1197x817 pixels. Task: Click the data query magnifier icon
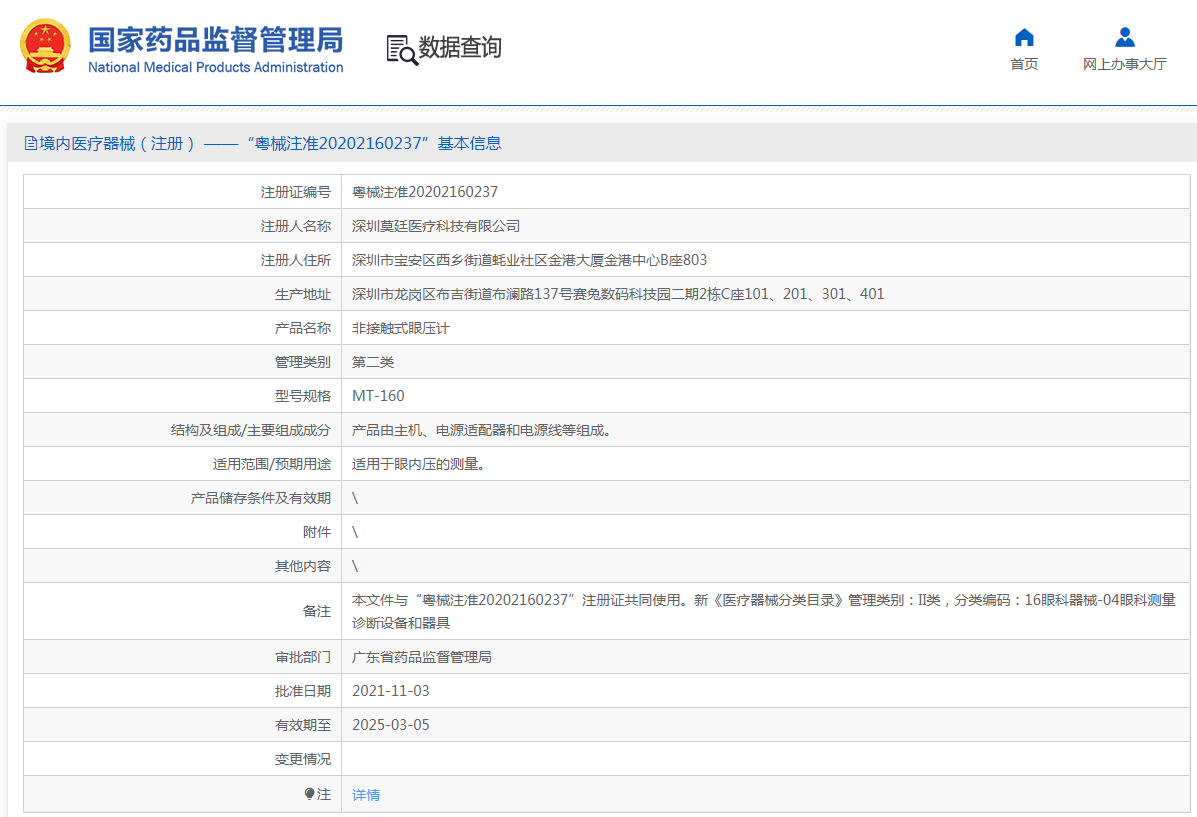pos(402,50)
